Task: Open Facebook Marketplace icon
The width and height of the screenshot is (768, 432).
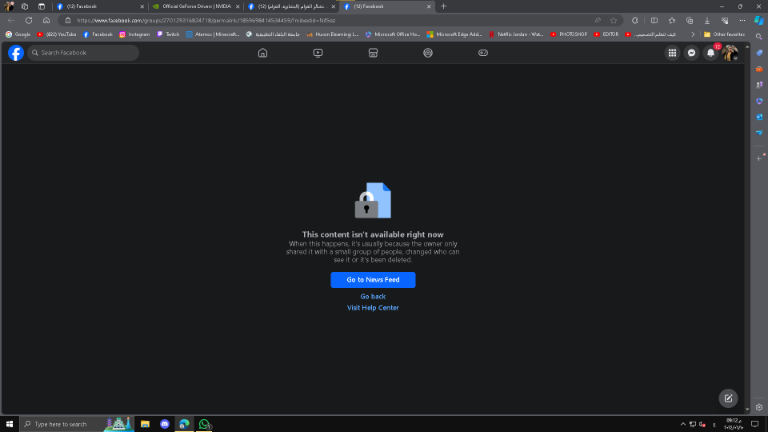Action: (373, 53)
